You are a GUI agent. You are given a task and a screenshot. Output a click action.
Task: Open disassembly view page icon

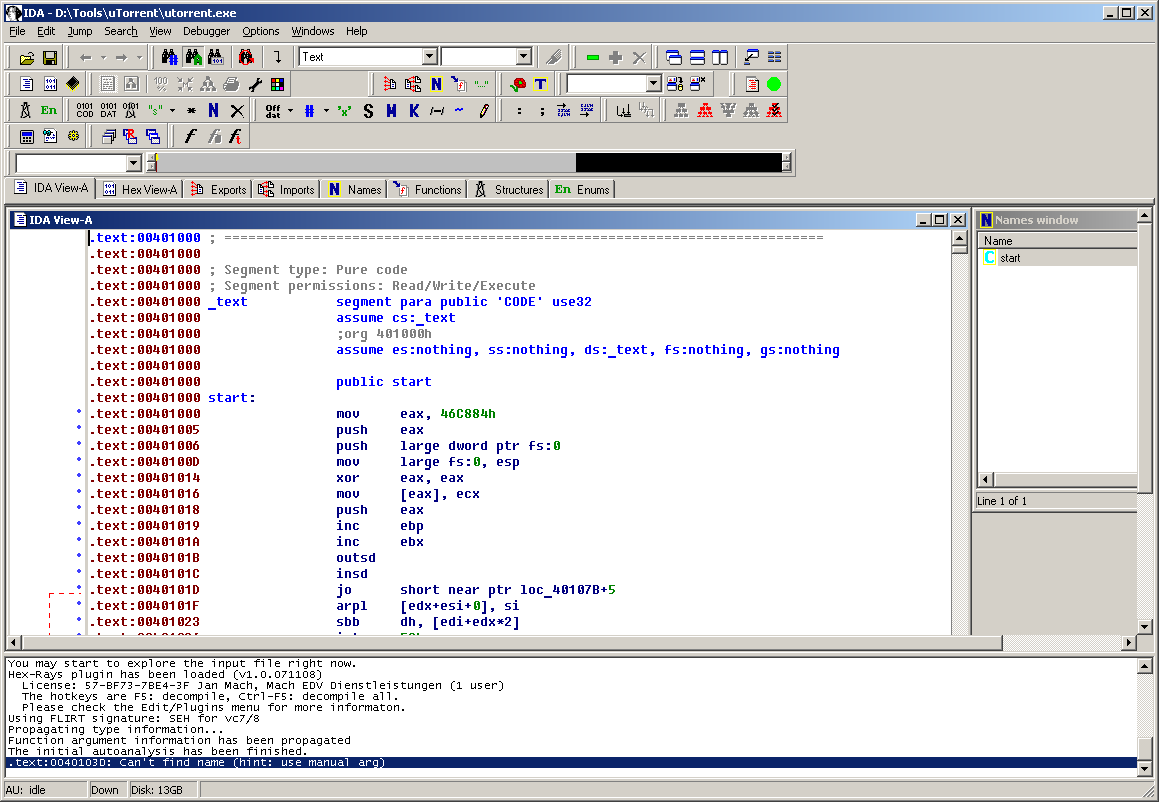pyautogui.click(x=27, y=84)
